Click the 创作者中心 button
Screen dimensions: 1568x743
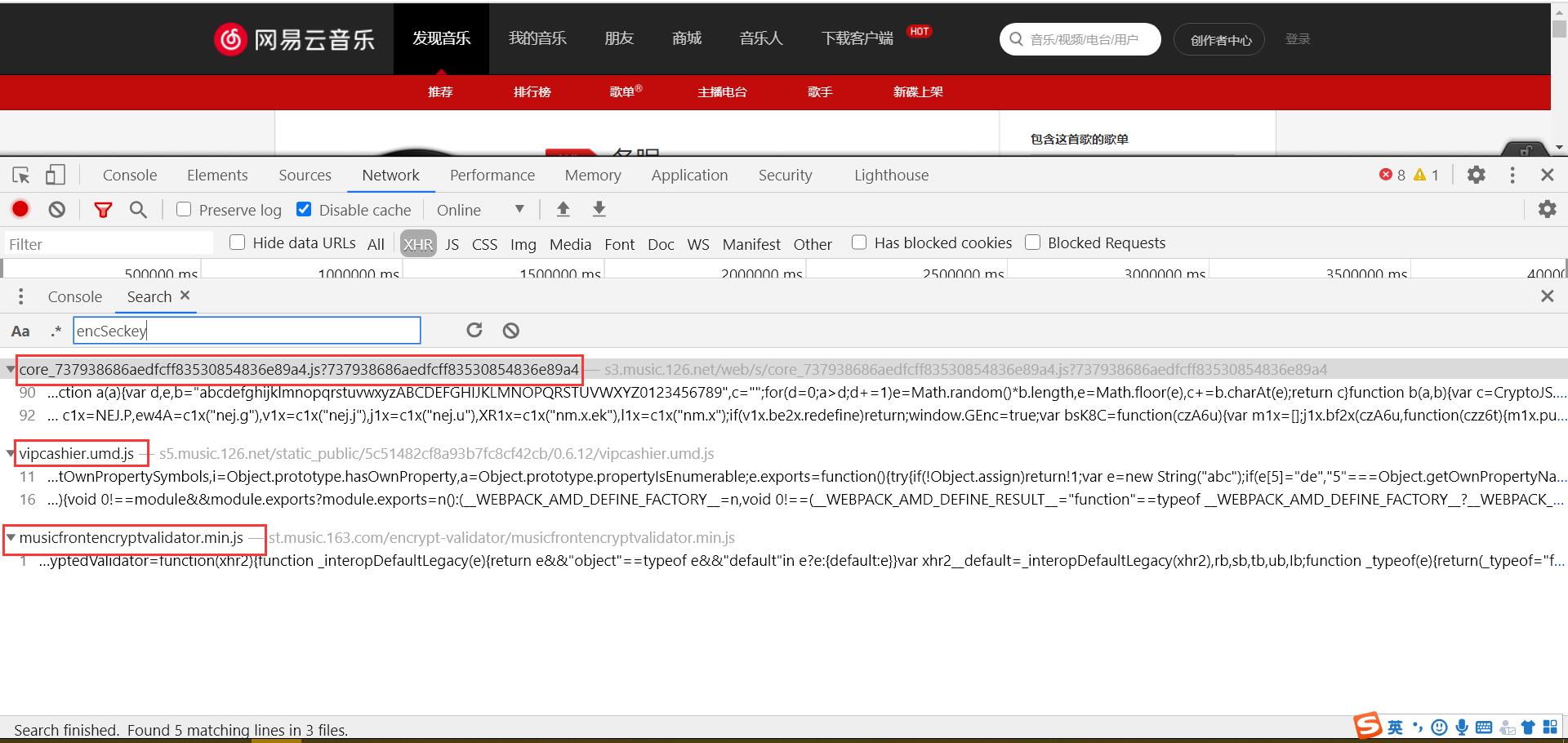[x=1219, y=39]
